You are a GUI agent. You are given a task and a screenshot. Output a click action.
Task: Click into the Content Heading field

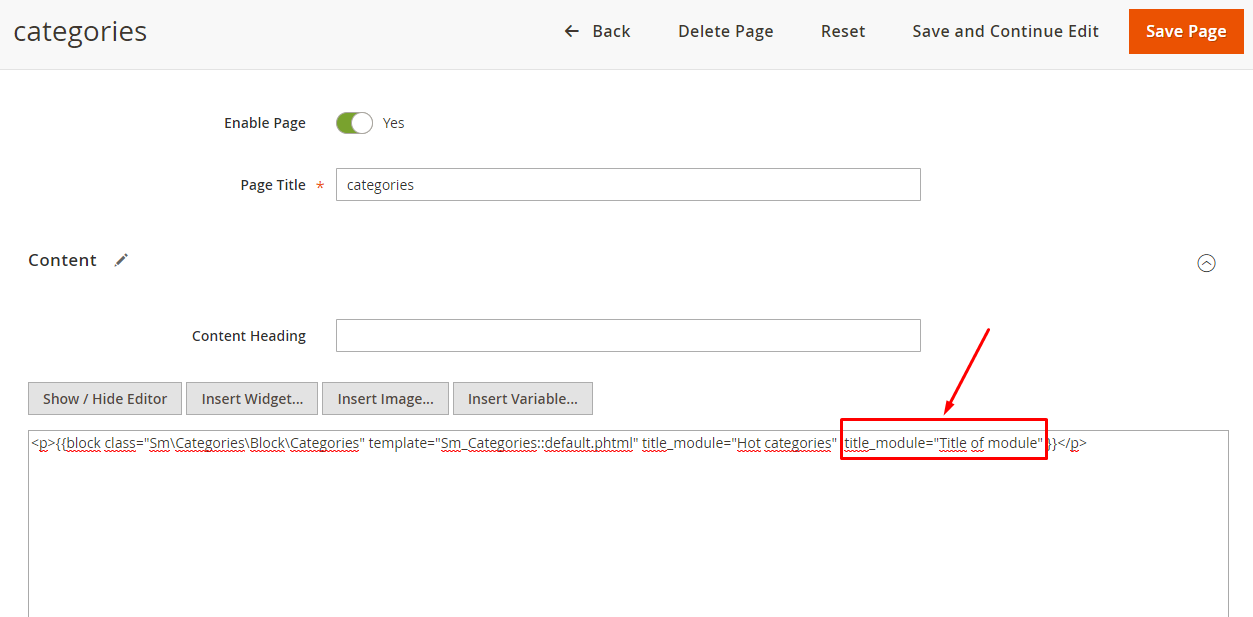click(x=628, y=336)
